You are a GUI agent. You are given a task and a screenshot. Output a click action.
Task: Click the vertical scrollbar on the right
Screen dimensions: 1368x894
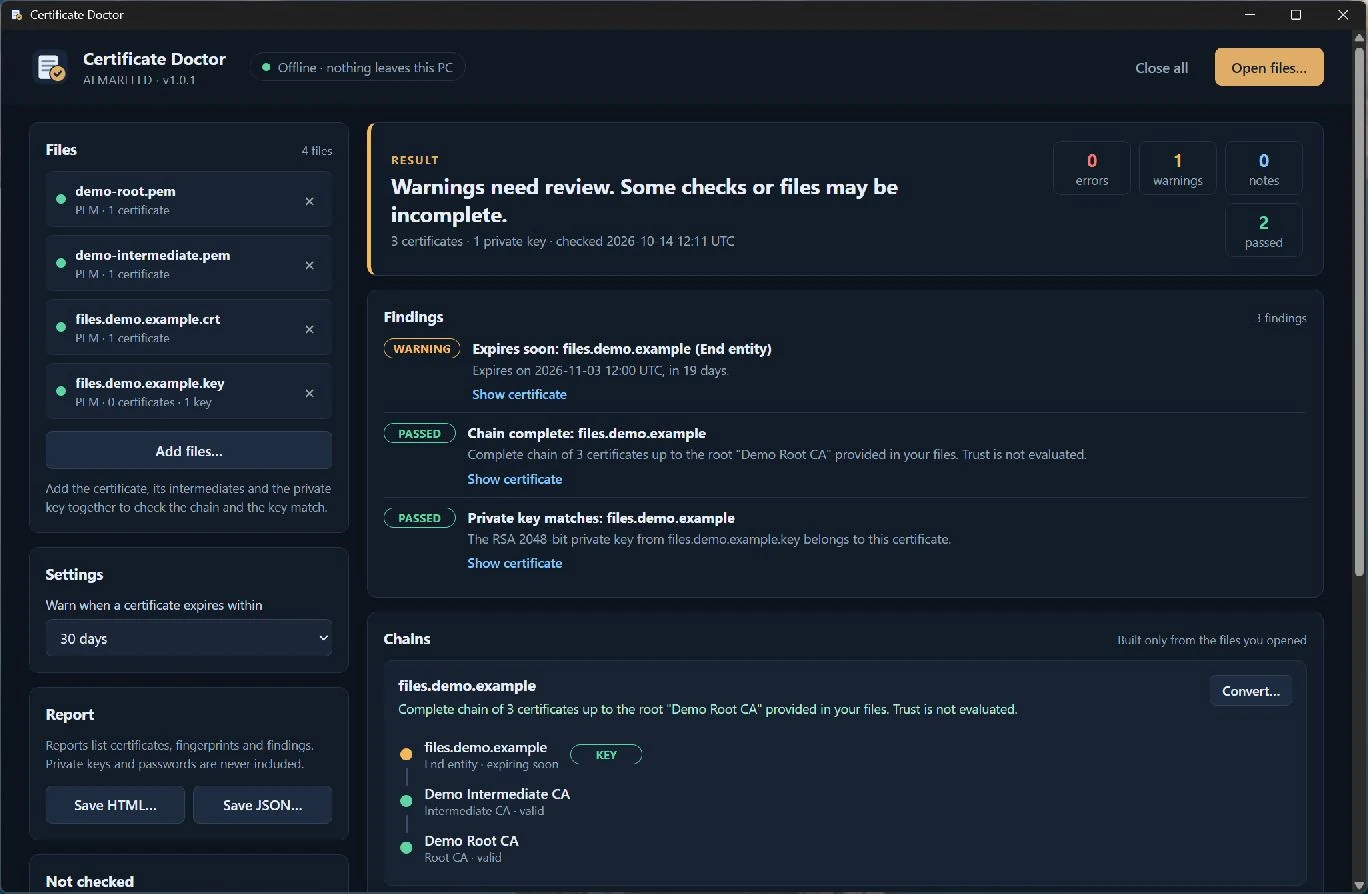[1359, 310]
